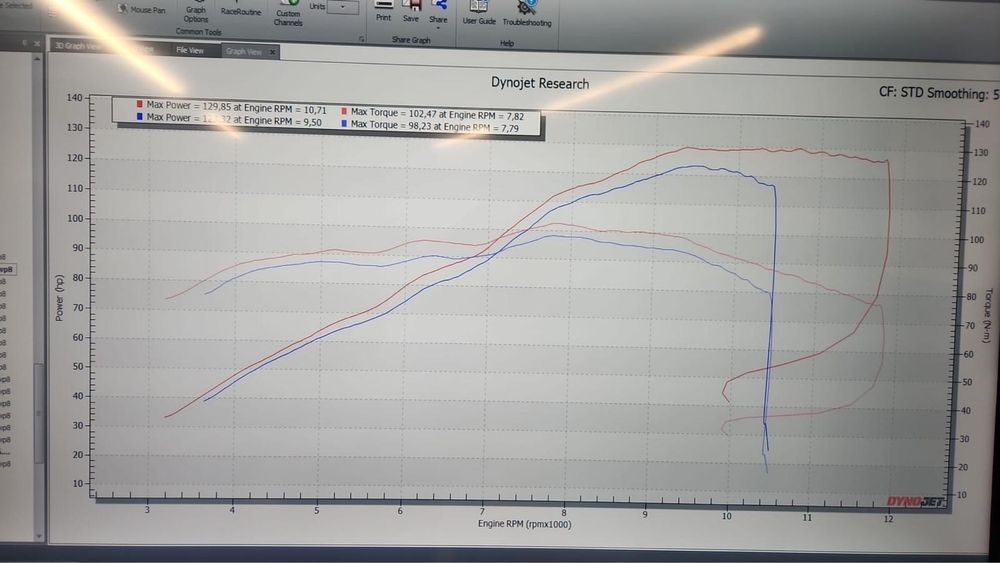
Task: Switch to the File View tab
Action: pos(190,50)
